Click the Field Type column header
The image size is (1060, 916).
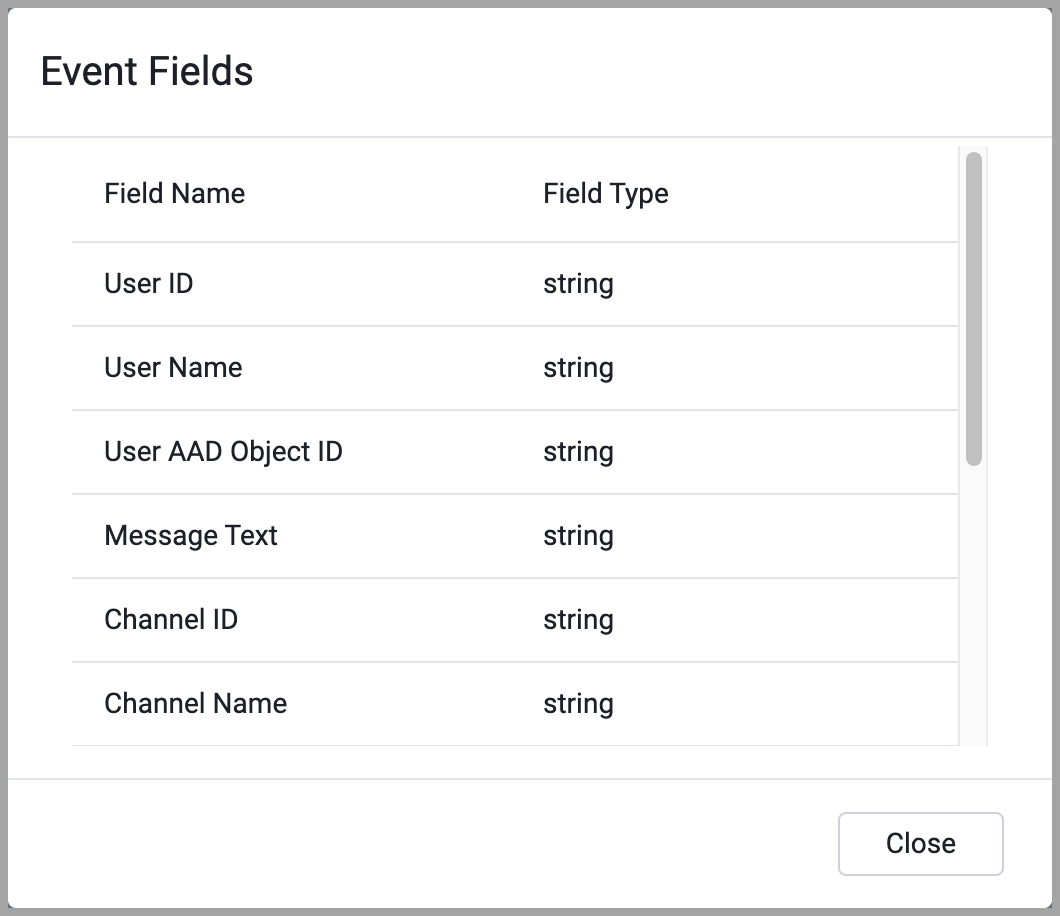pyautogui.click(x=605, y=193)
